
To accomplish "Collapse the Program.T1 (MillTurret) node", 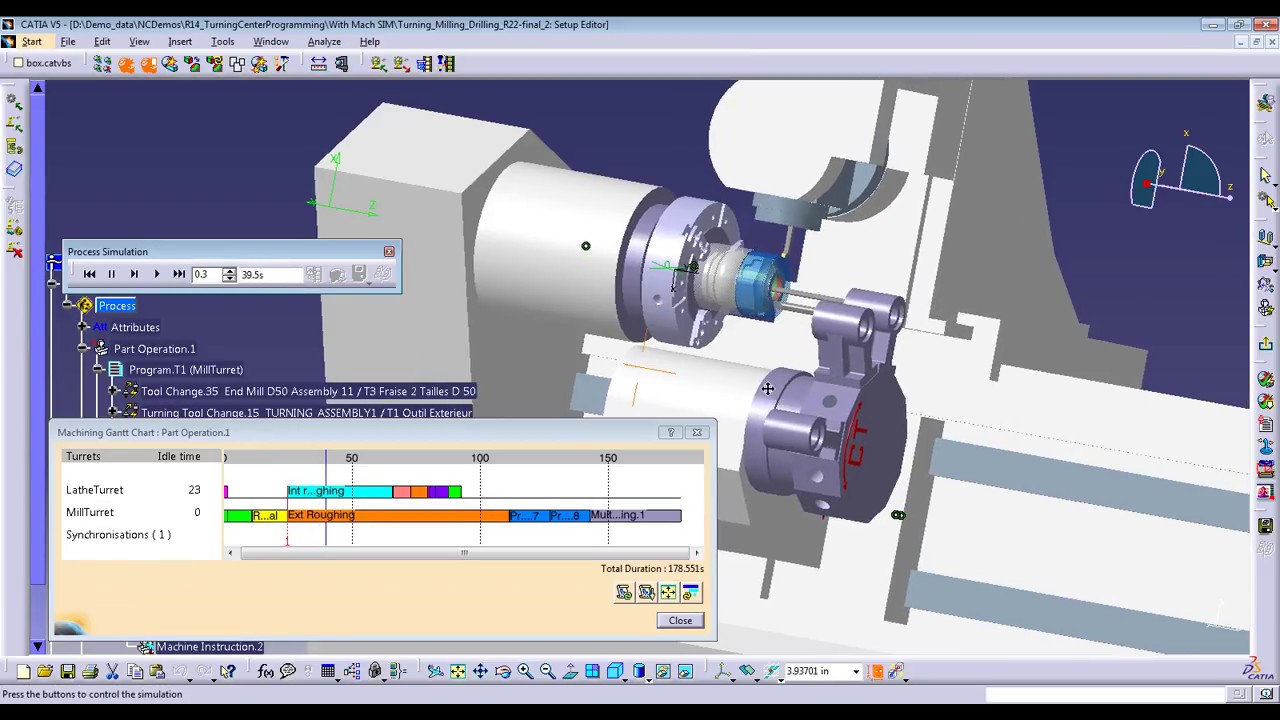I will click(99, 369).
